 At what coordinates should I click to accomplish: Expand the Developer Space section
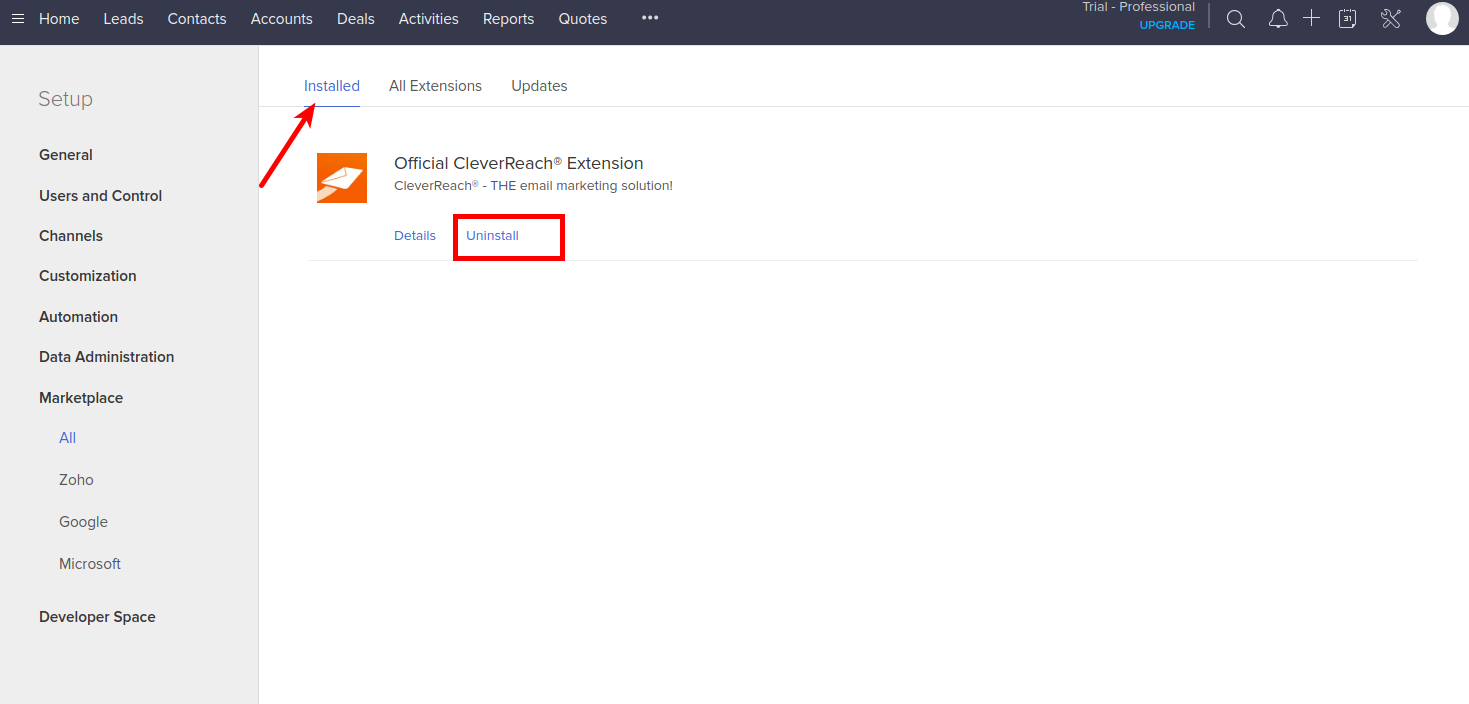tap(97, 617)
